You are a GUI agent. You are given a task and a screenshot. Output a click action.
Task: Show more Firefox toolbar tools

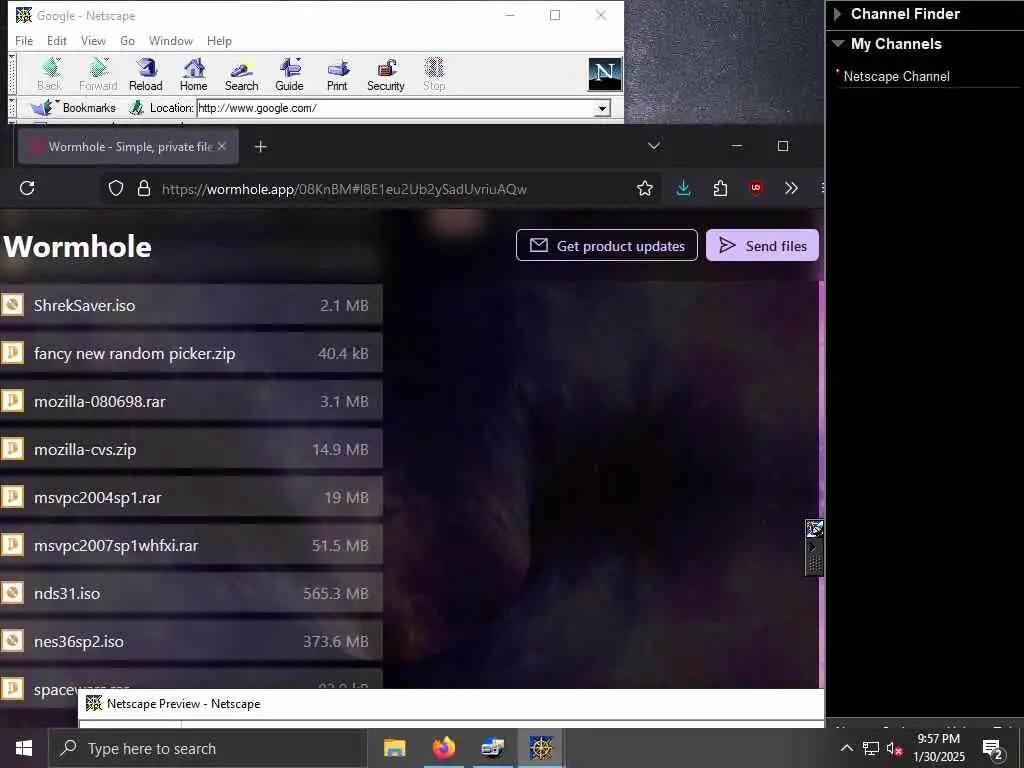coord(792,189)
